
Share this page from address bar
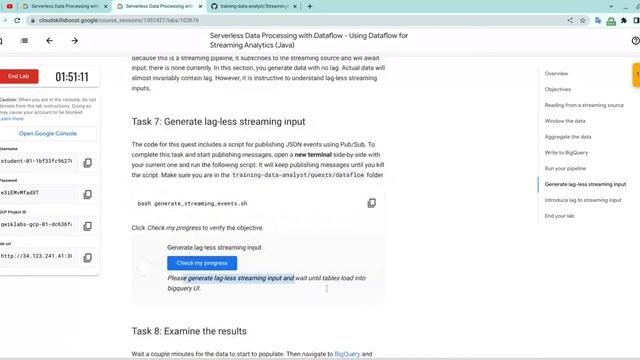(x=570, y=20)
